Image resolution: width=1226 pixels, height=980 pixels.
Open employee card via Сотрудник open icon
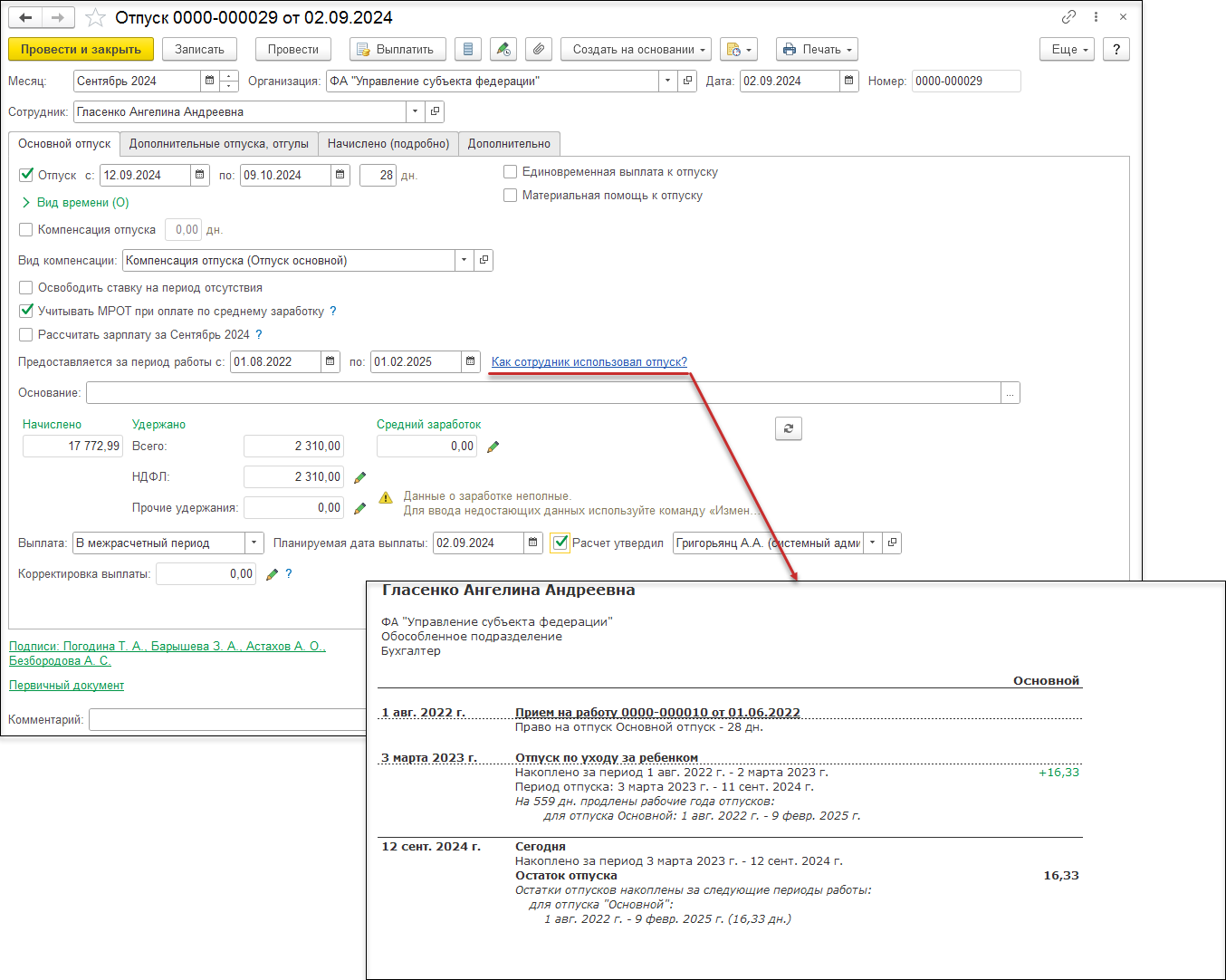tap(435, 111)
